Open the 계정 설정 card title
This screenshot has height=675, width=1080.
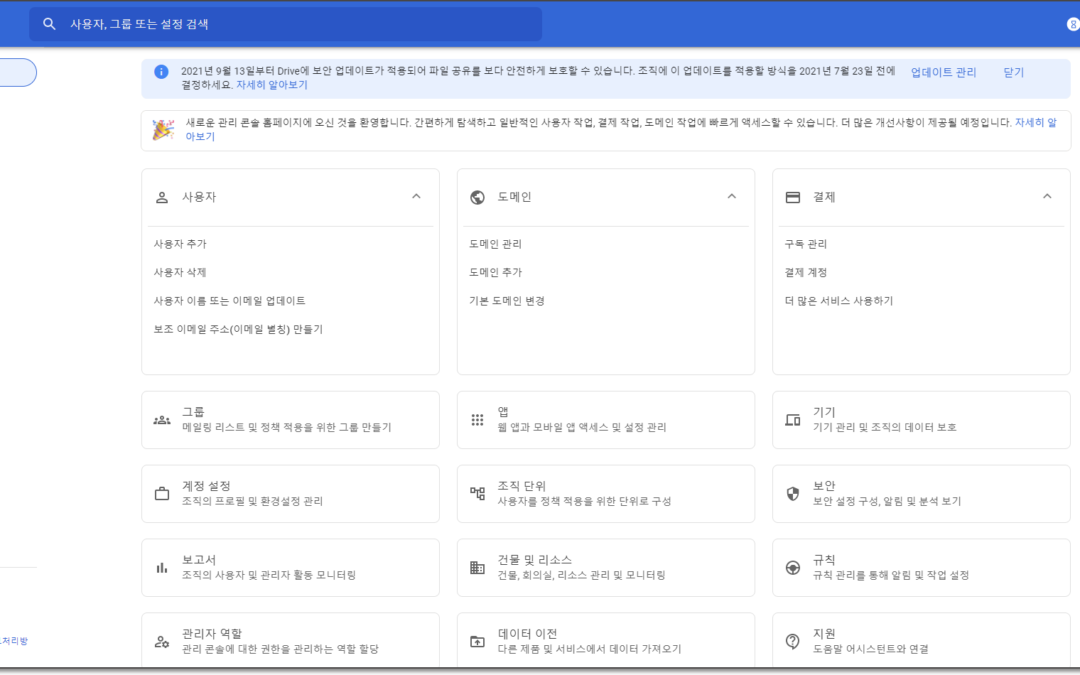pyautogui.click(x=206, y=486)
